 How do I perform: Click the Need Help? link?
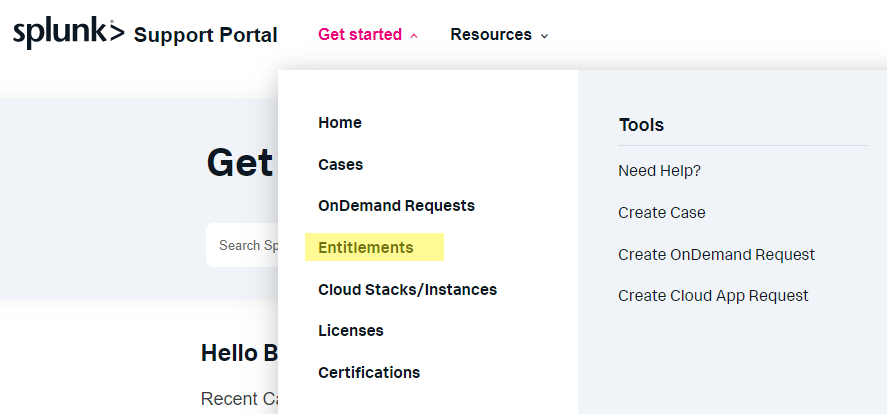point(660,171)
